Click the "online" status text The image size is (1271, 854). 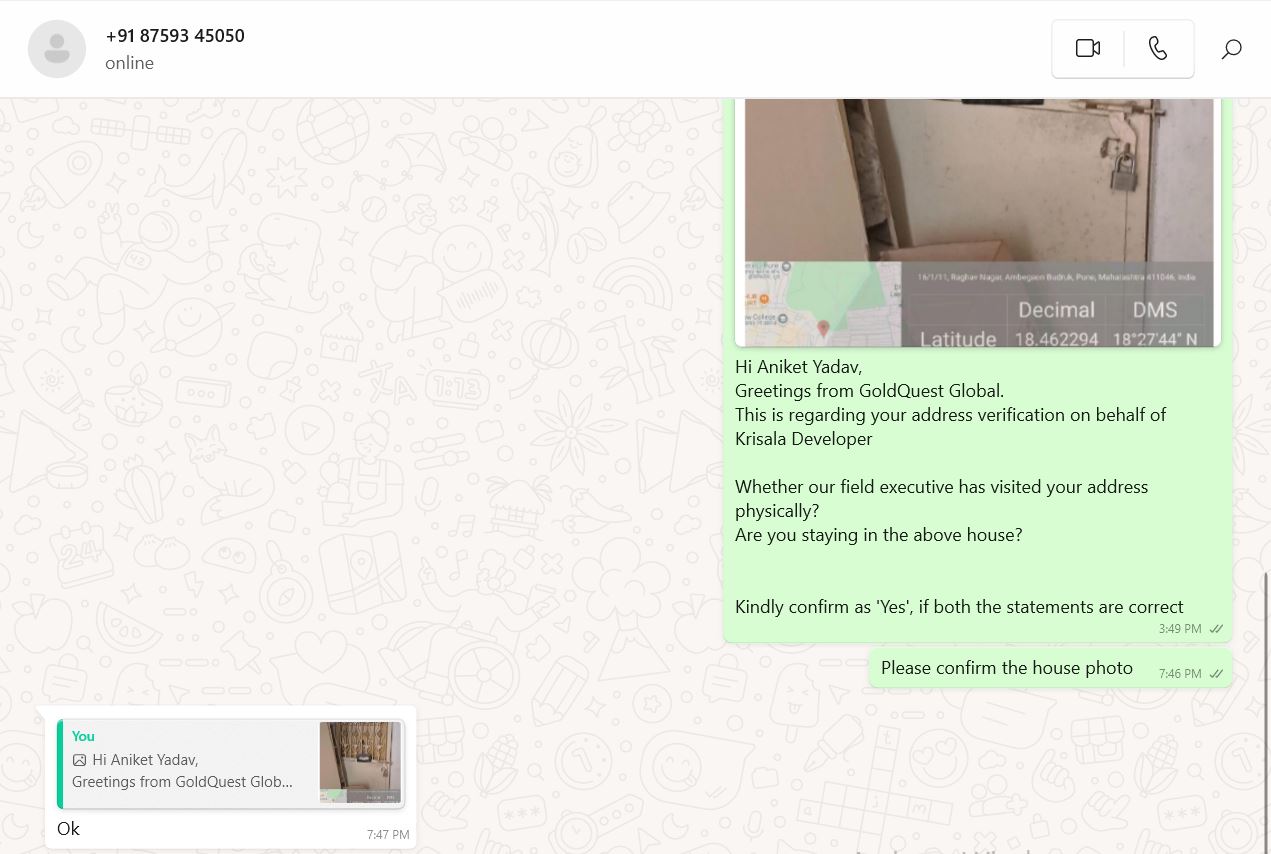pos(129,63)
